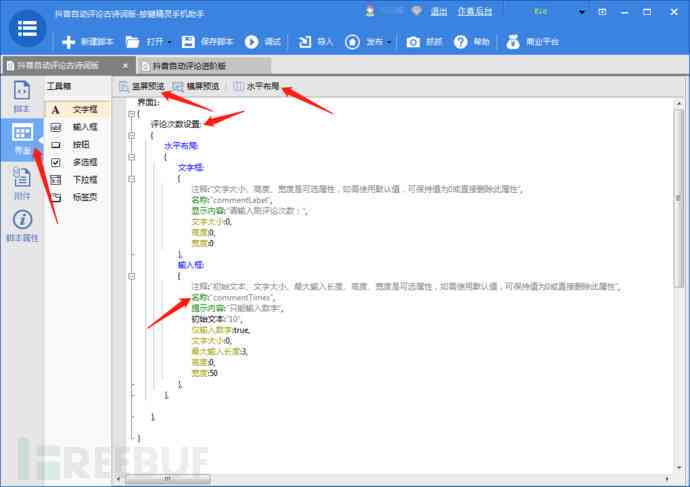This screenshot has height=487, width=690.
Task: Close the first script tab
Action: 125,66
